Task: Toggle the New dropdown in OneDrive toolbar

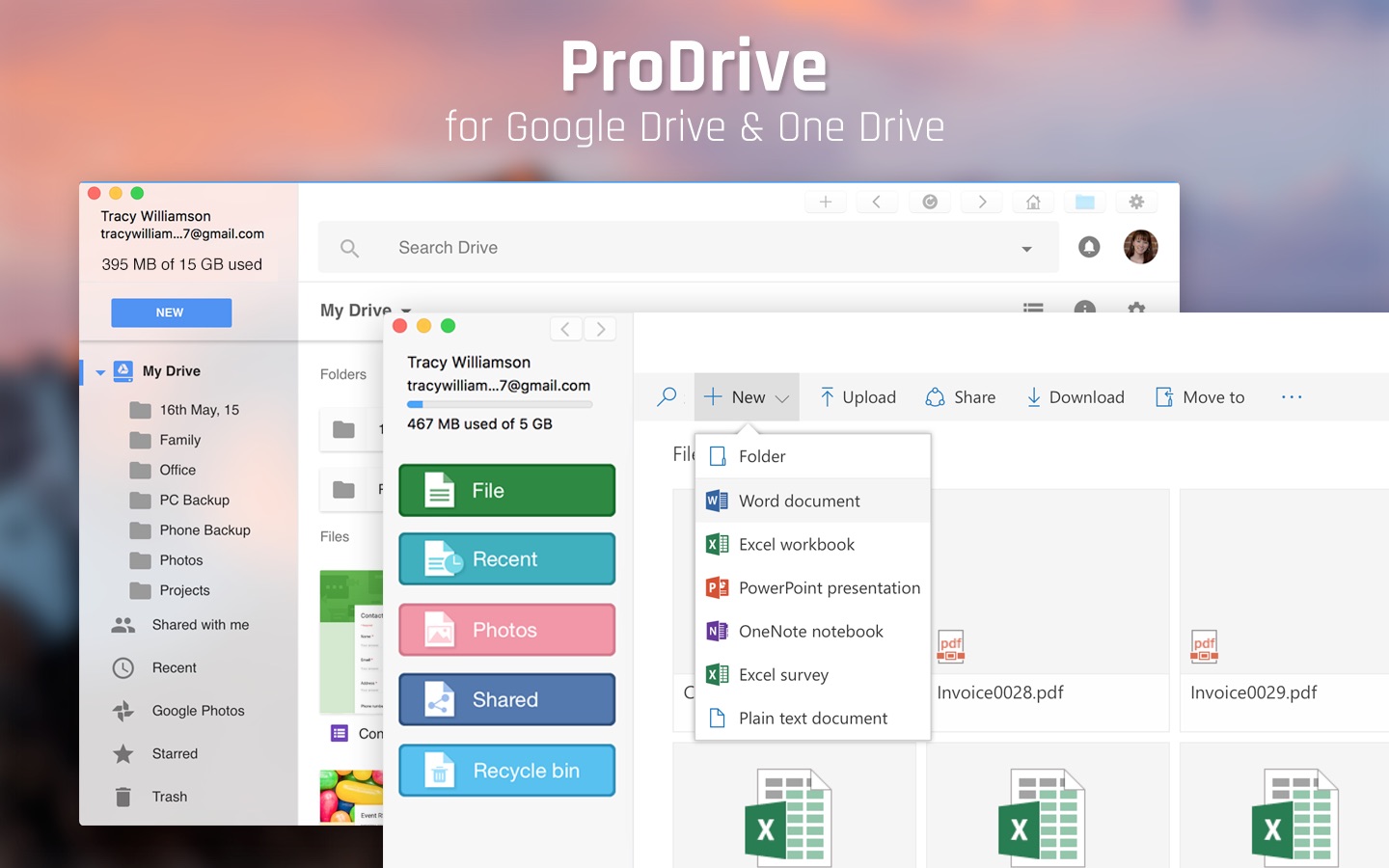Action: (x=747, y=396)
